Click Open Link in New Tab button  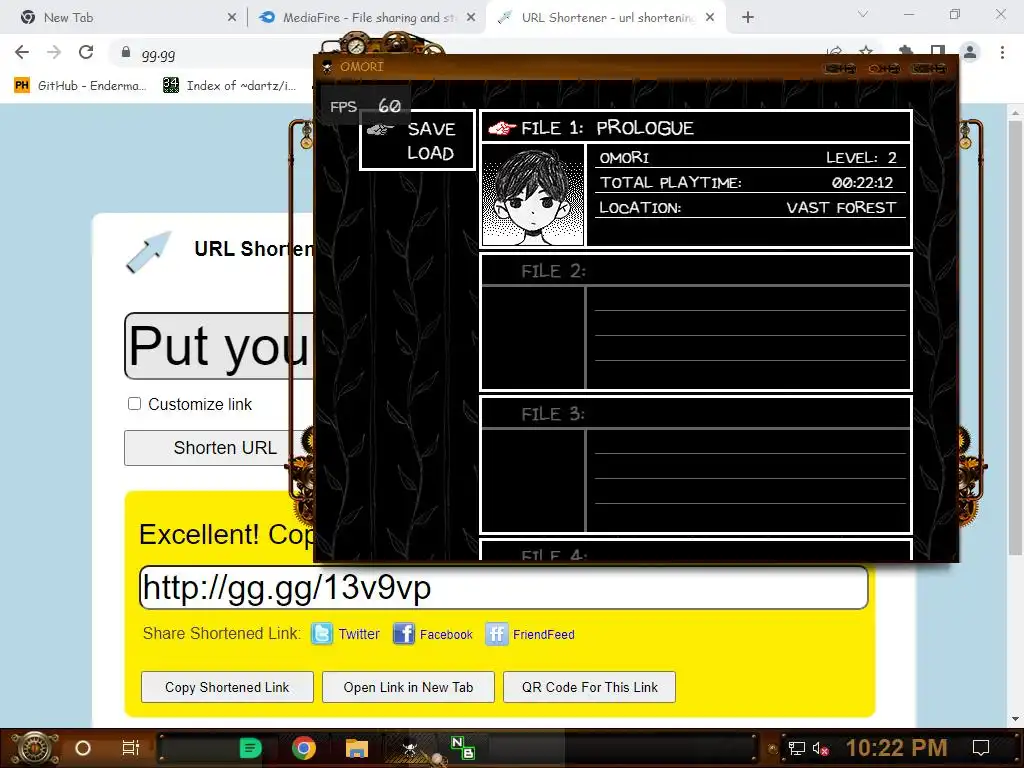click(408, 687)
